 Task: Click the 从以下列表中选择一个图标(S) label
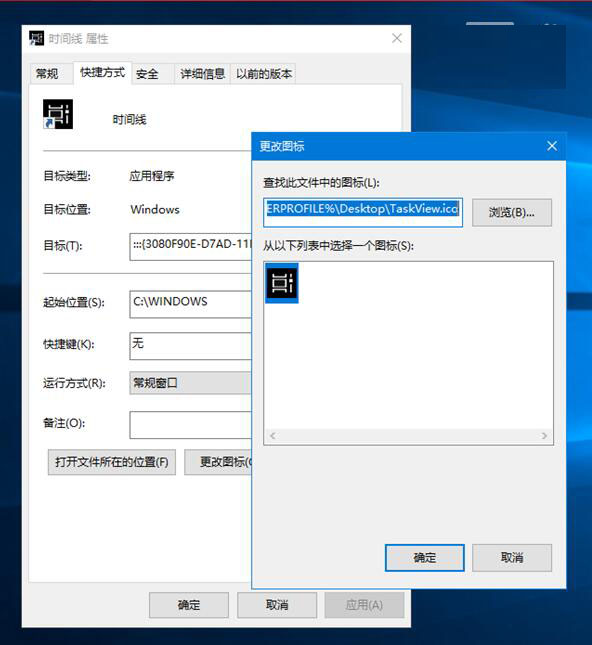pyautogui.click(x=339, y=246)
